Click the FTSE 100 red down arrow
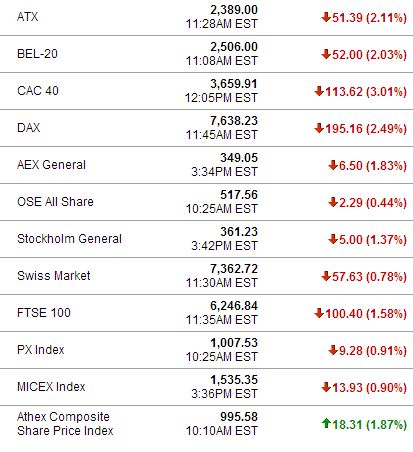The width and height of the screenshot is (413, 452). [x=319, y=313]
